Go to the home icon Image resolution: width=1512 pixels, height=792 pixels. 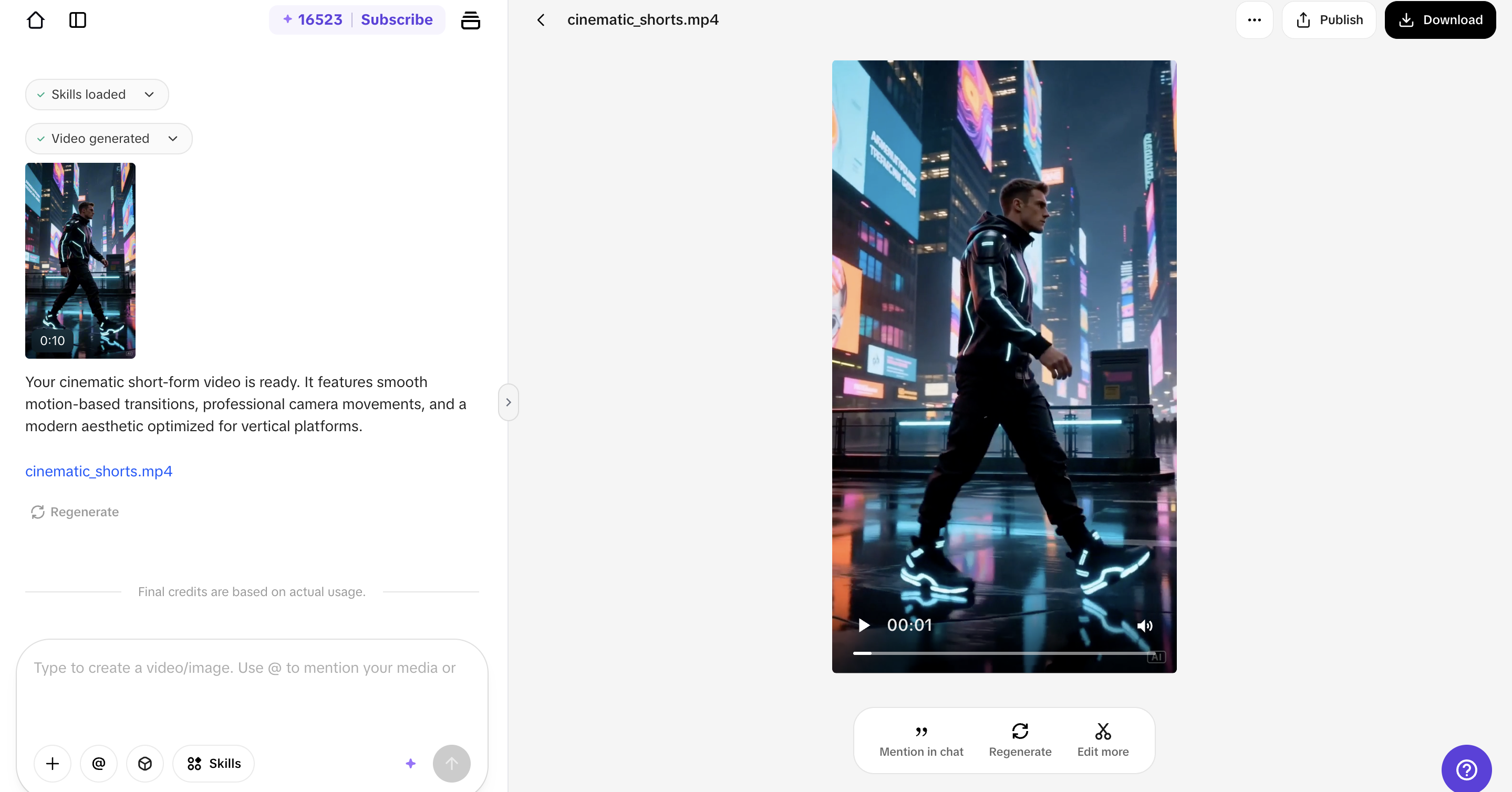tap(36, 20)
